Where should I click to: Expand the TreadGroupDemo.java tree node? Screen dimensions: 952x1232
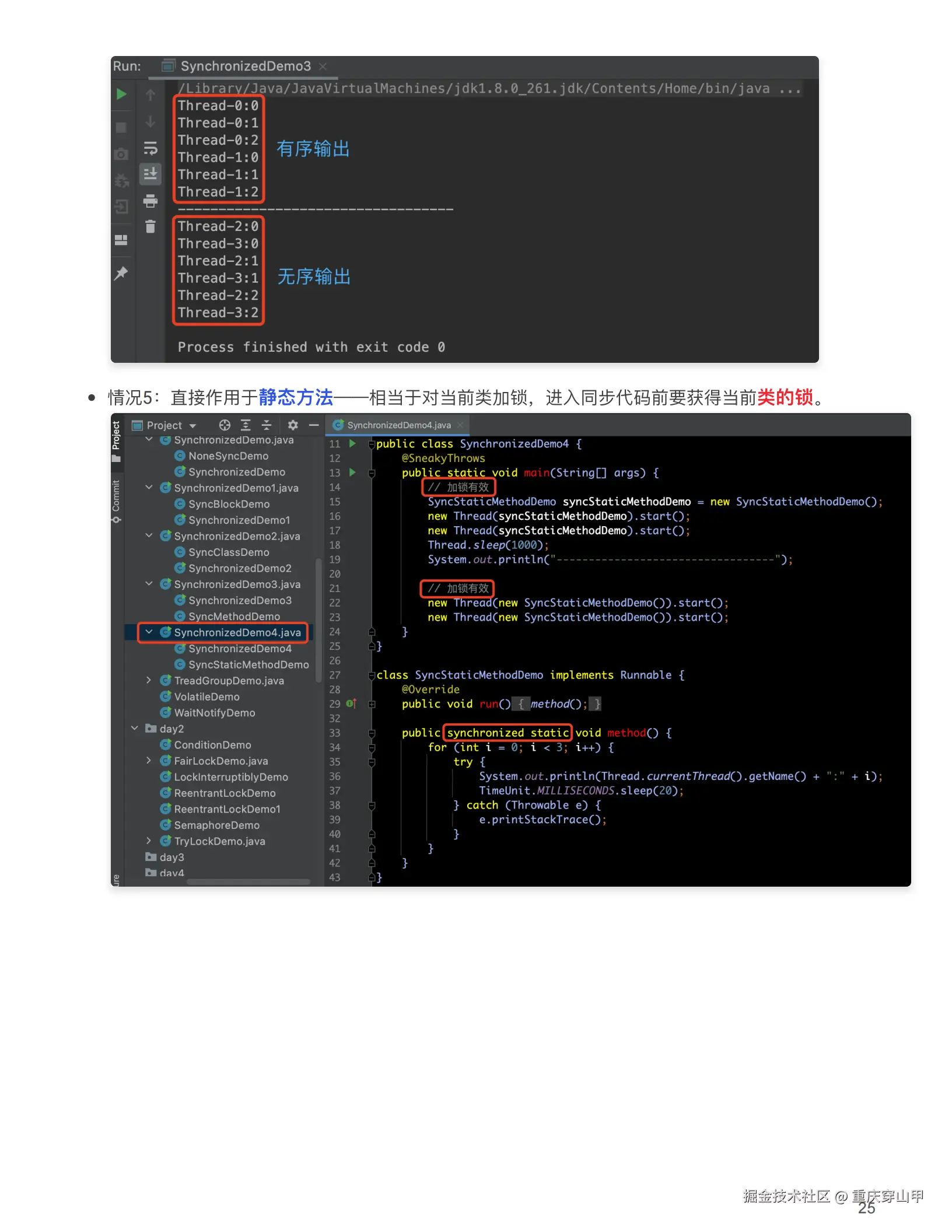149,680
